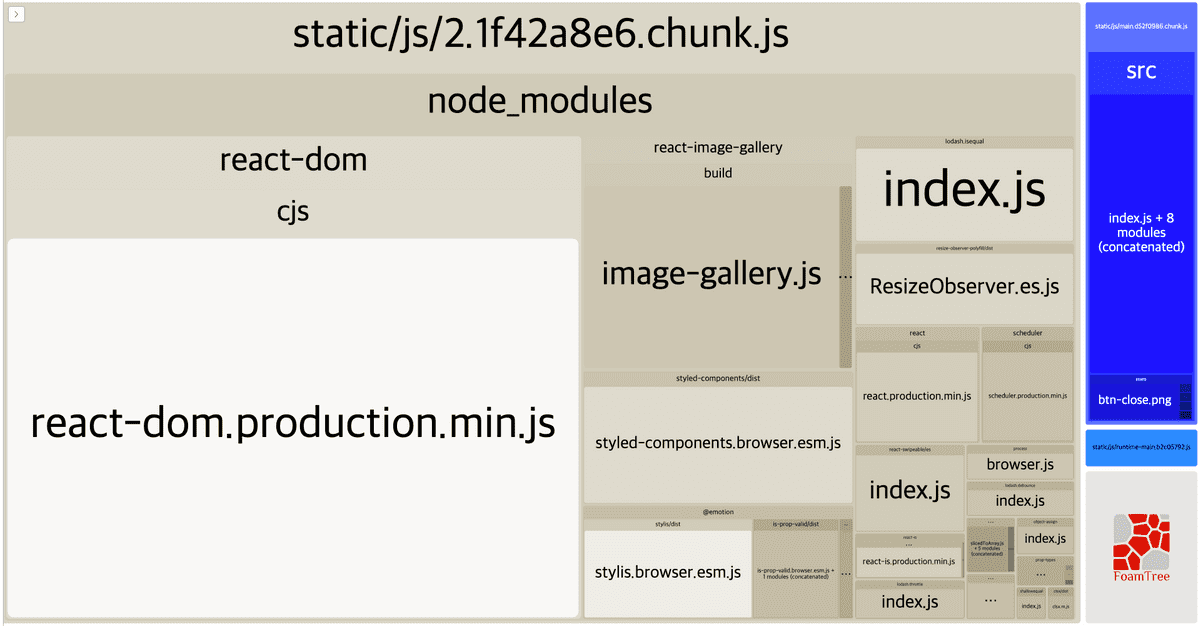
Task: Select the react-is.production.min.js module
Action: 910,562
